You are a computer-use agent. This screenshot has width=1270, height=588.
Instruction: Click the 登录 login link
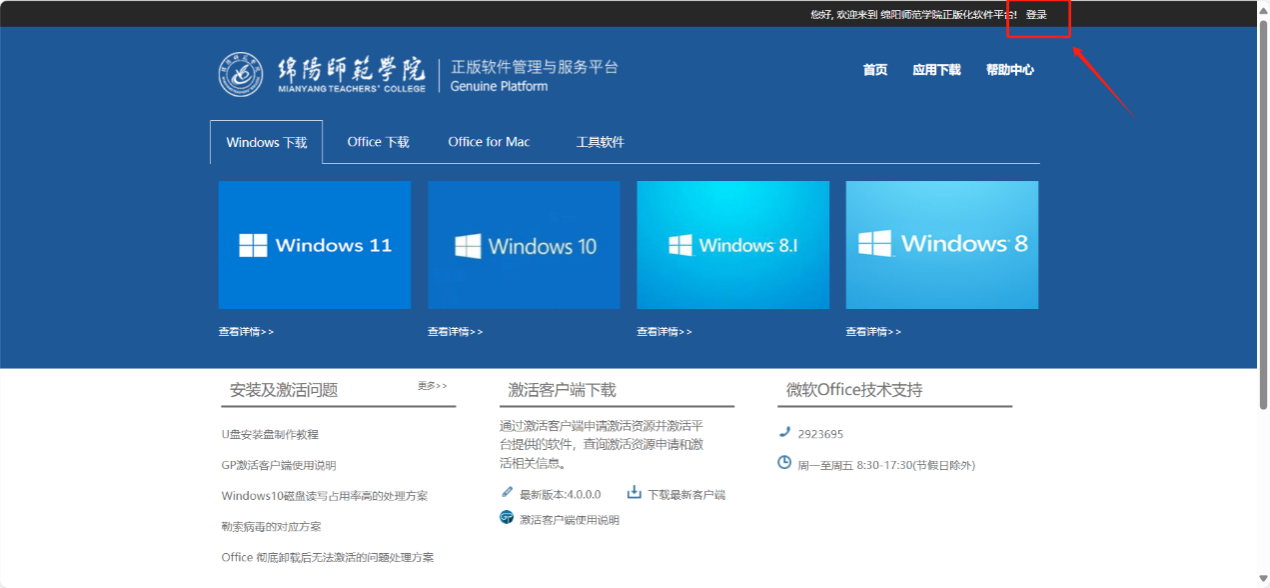[1036, 15]
